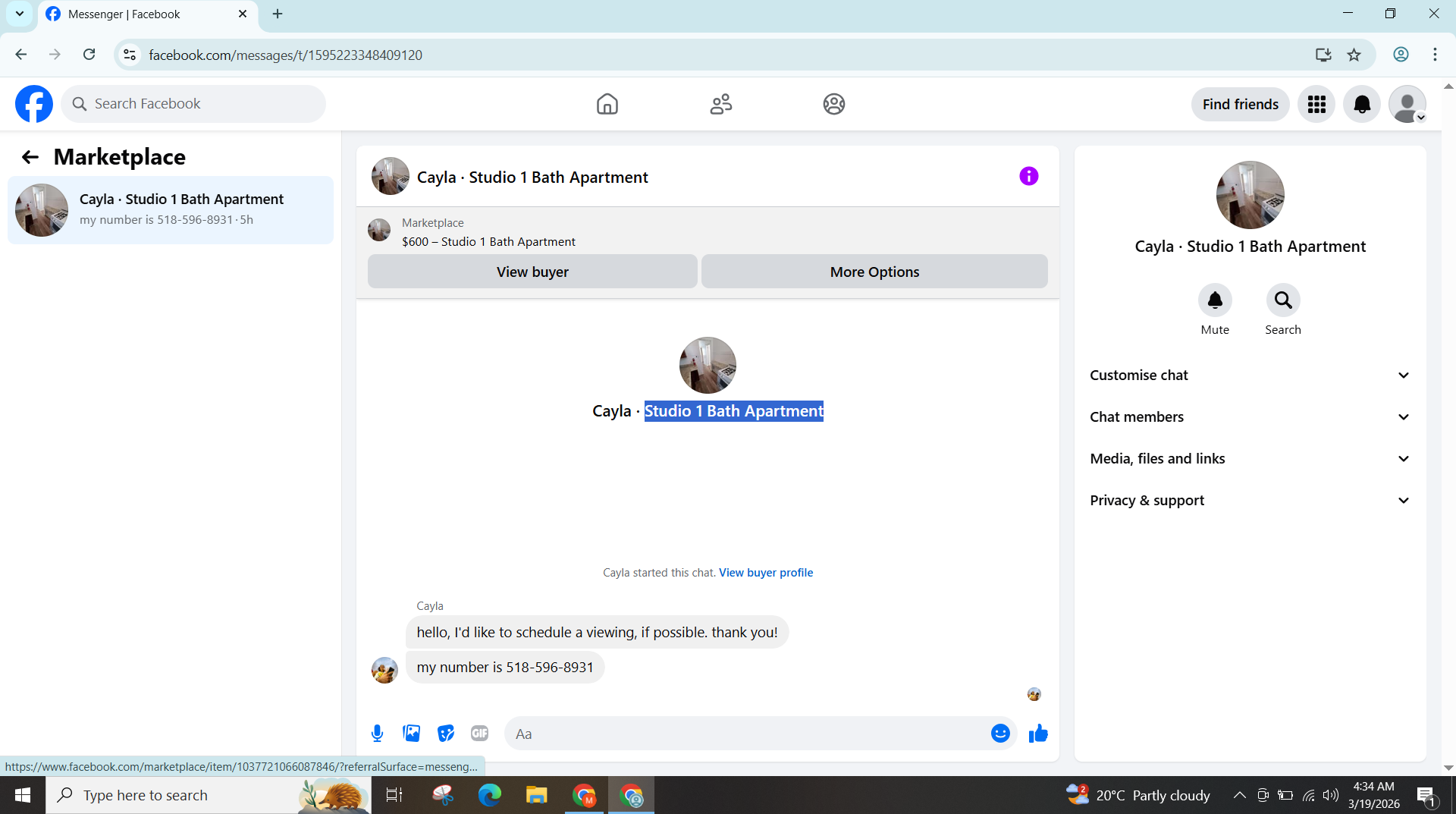
Task: Open the View buyer profile link
Action: point(766,573)
